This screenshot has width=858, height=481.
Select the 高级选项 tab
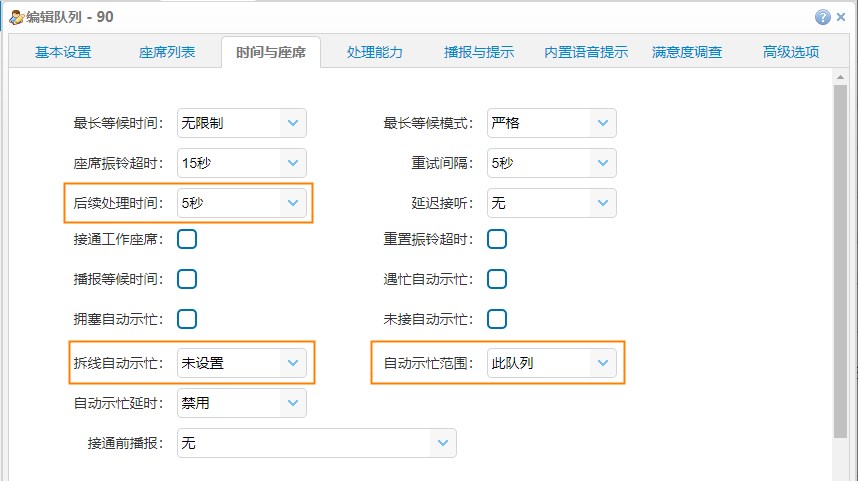tap(791, 53)
